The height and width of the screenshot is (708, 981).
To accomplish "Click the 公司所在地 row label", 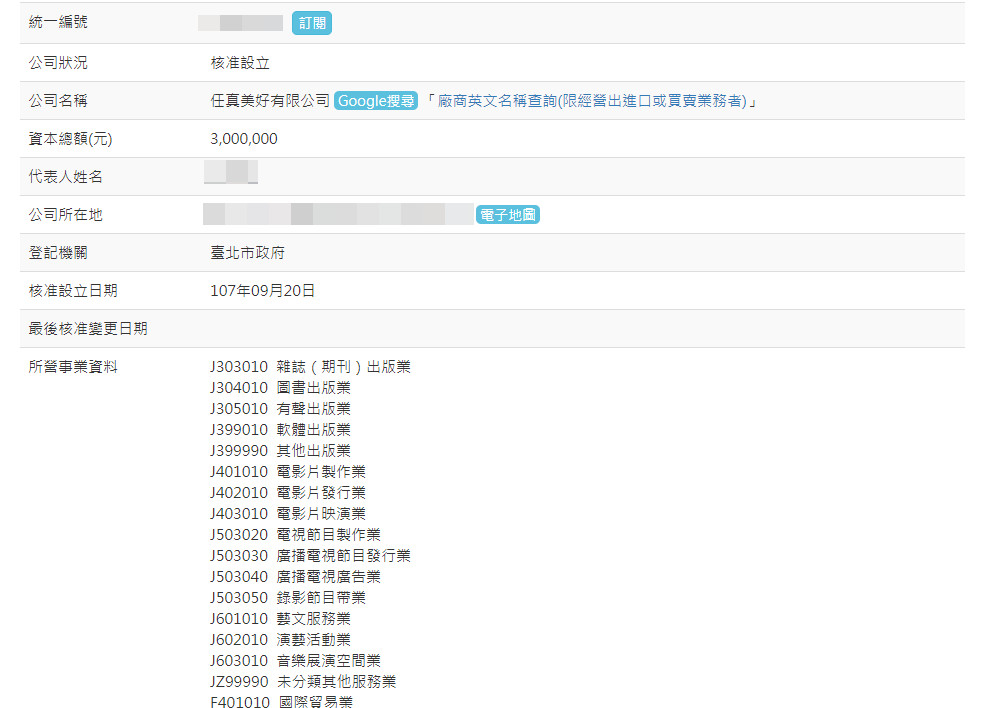I will [x=66, y=215].
